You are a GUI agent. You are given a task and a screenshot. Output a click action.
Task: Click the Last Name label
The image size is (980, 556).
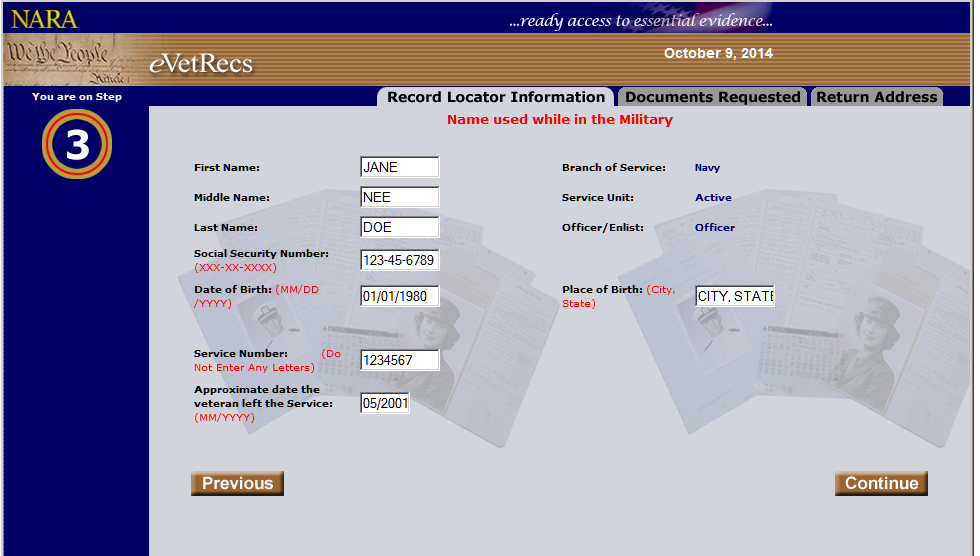click(226, 227)
